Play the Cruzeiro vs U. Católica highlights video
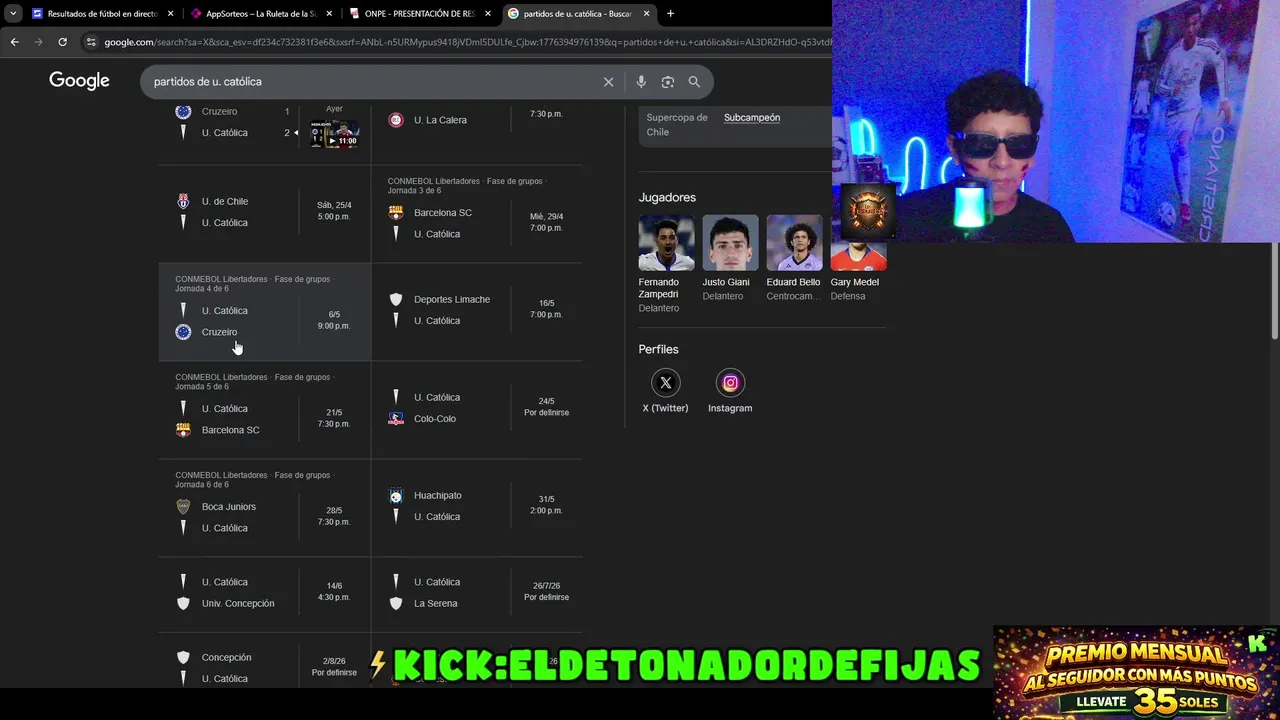The height and width of the screenshot is (720, 1280). point(334,133)
